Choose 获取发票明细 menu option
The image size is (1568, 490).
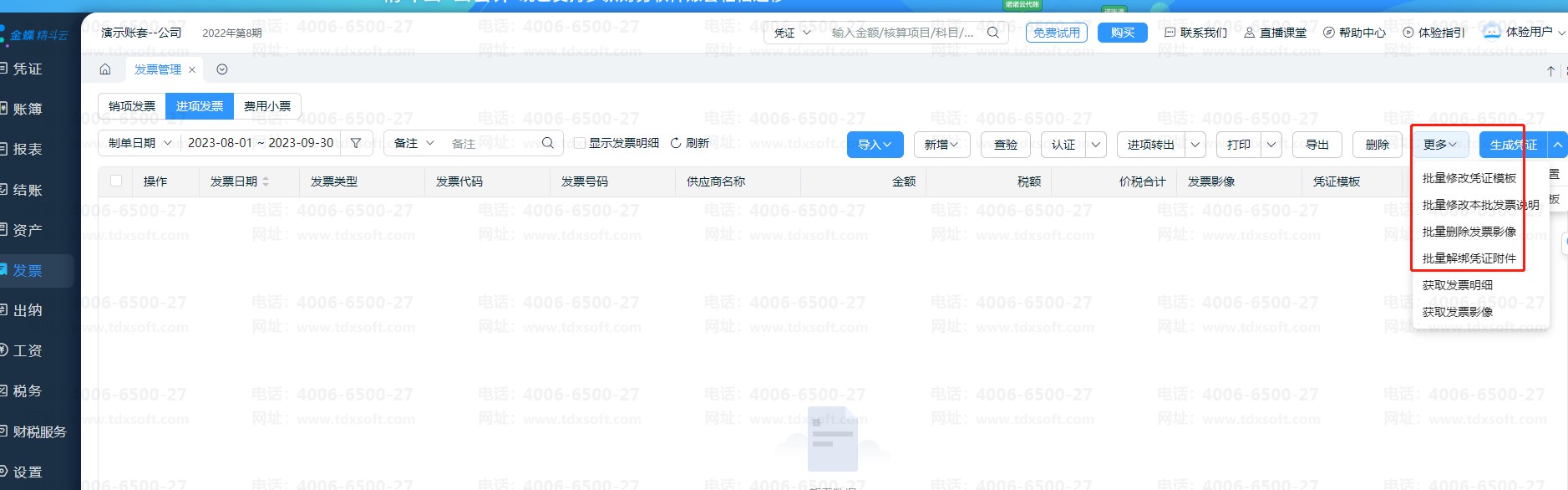tap(1457, 285)
